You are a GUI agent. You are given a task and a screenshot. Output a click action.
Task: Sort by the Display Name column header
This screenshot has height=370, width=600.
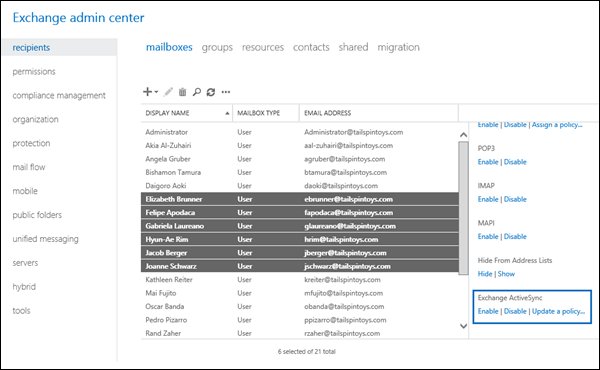[187, 113]
